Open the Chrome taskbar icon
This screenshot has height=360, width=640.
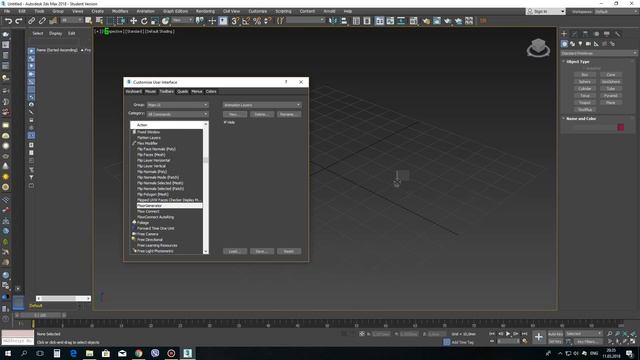[x=138, y=353]
